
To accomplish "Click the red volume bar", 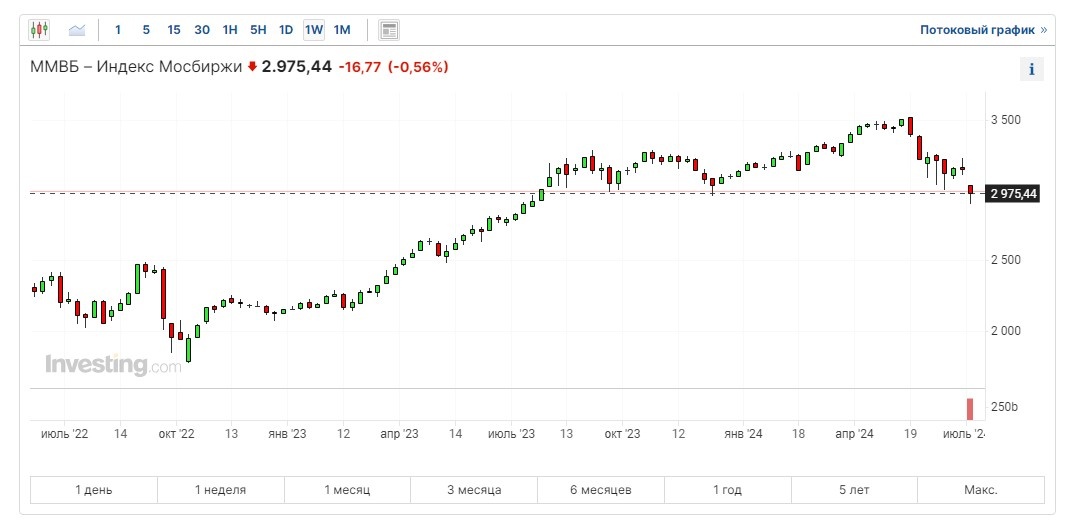I will click(970, 409).
